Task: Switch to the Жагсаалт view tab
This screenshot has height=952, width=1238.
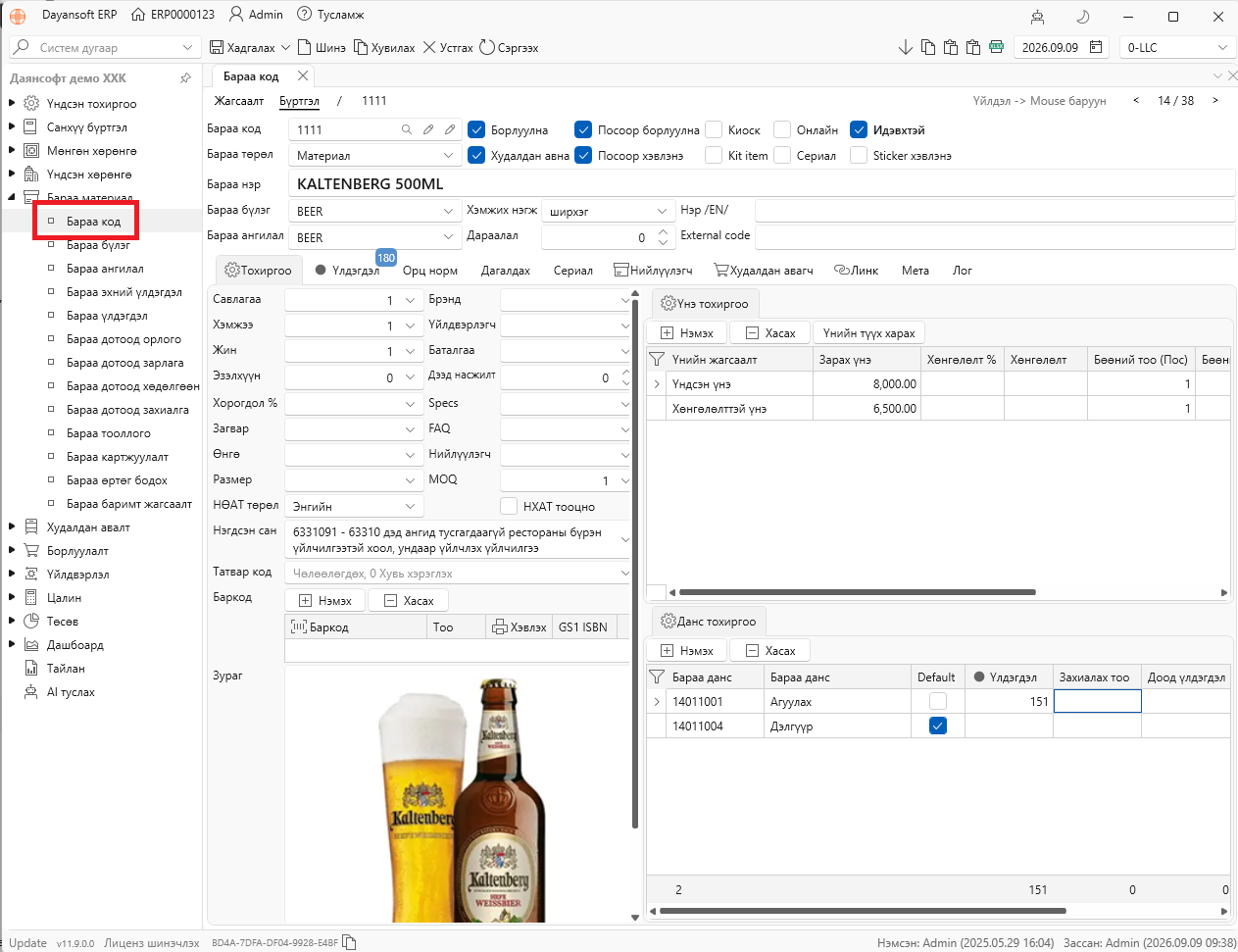Action: (x=239, y=100)
